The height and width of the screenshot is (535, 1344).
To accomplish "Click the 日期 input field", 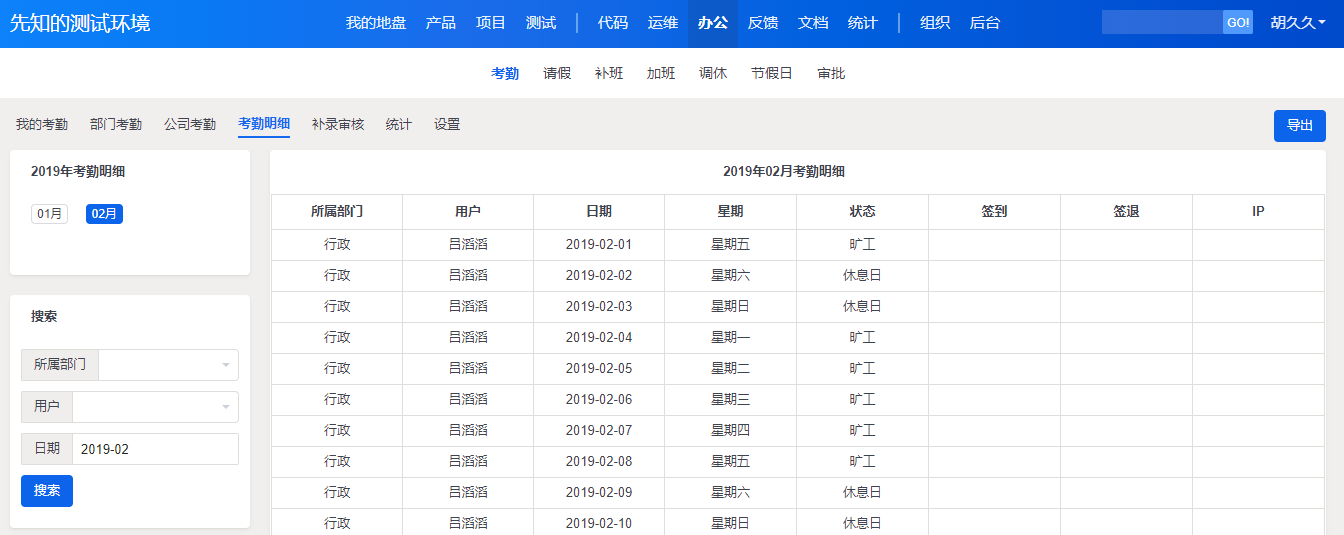I will (x=155, y=449).
